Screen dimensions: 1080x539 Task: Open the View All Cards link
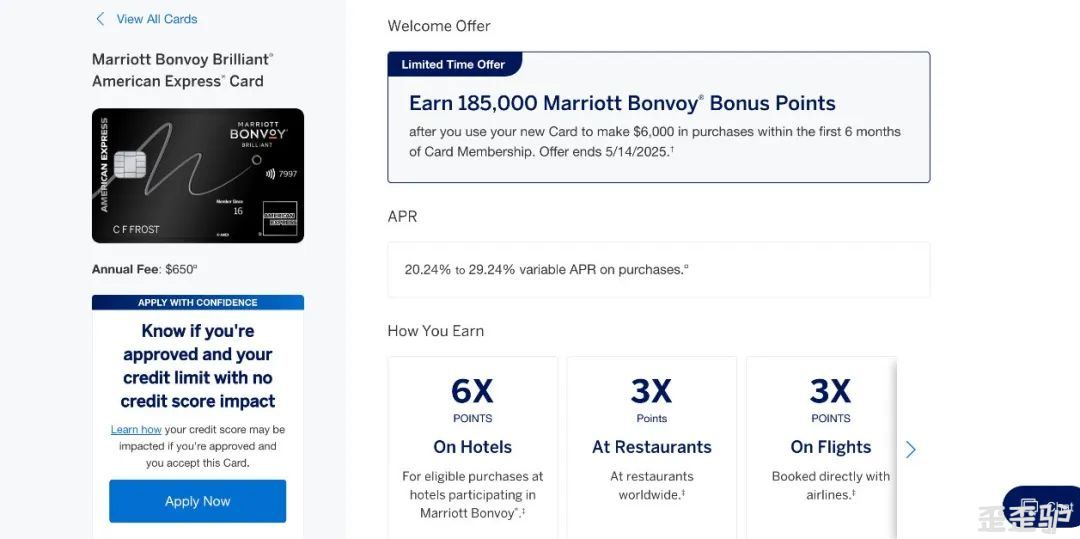pyautogui.click(x=156, y=19)
